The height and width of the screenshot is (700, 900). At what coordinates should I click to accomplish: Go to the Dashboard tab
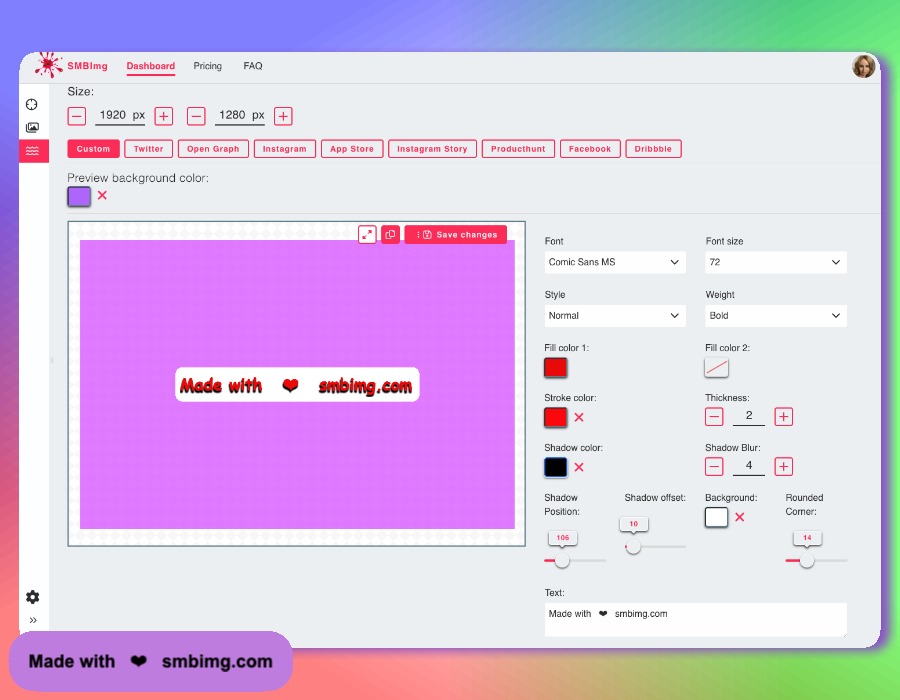pos(150,66)
